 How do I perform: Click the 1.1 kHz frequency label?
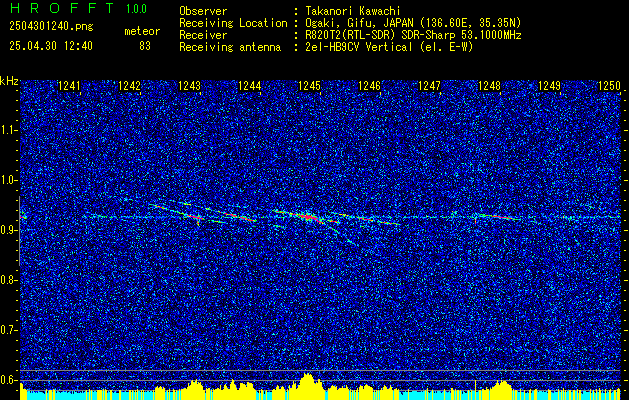(8, 130)
